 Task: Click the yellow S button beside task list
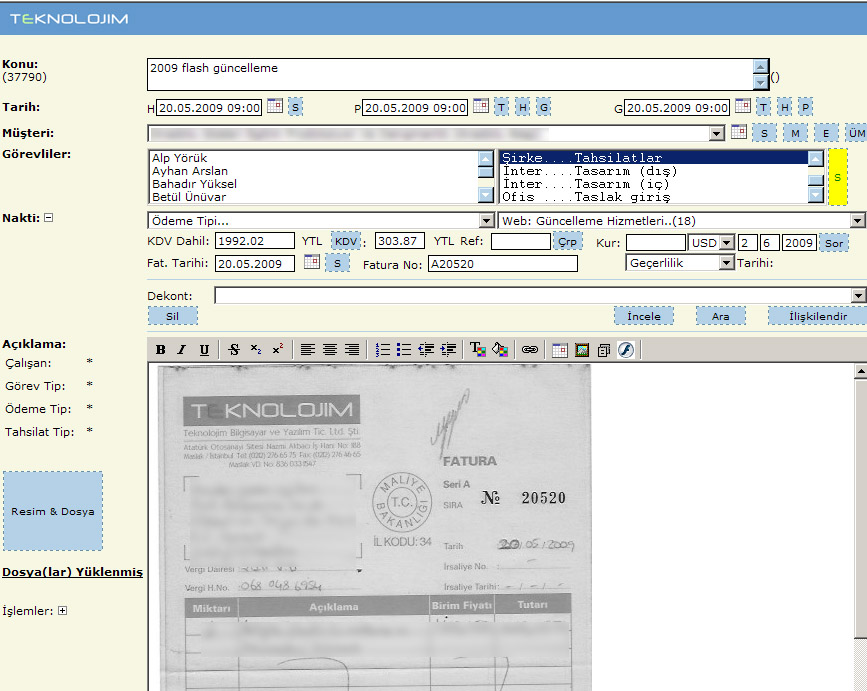(837, 177)
